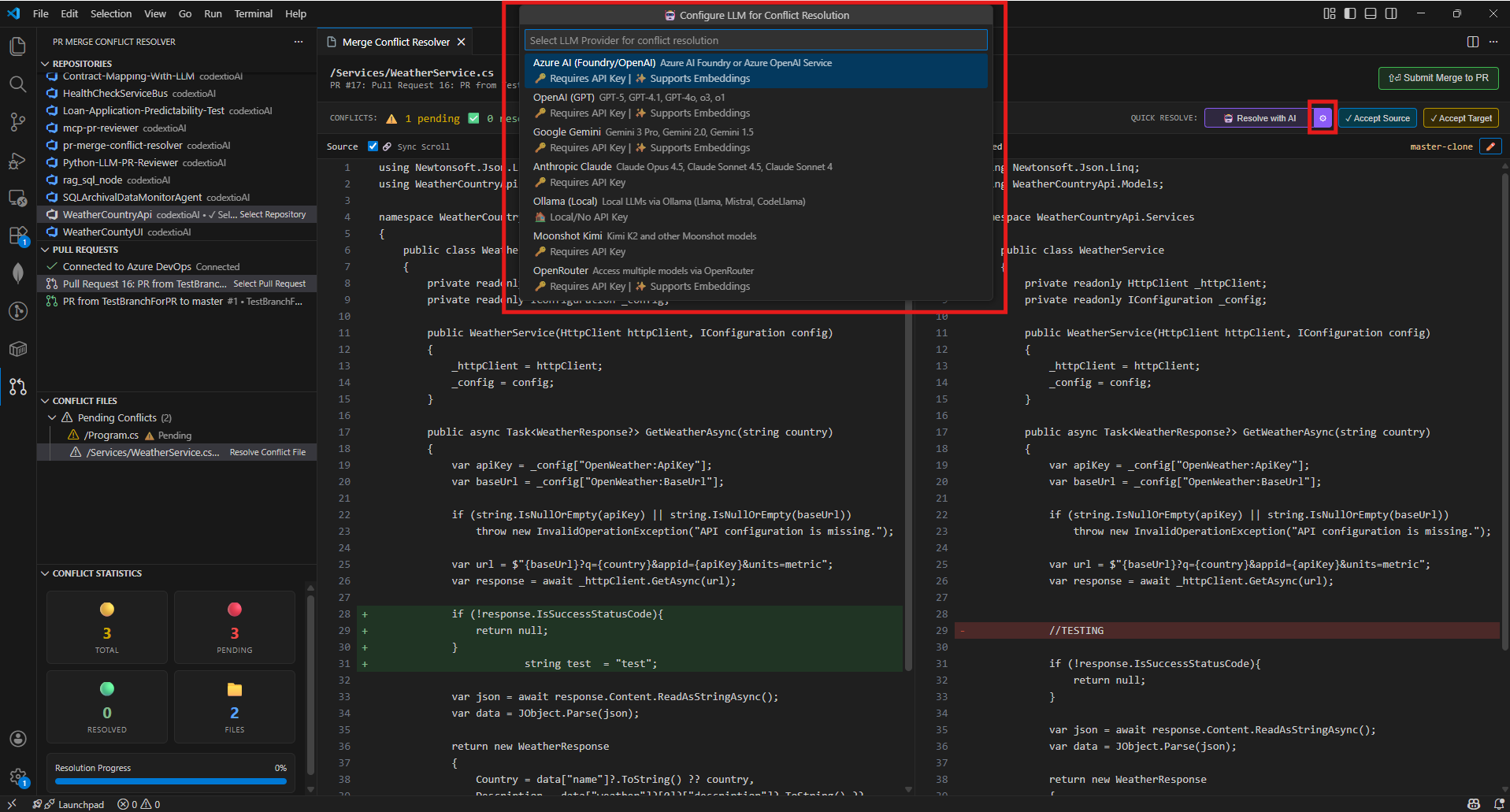Click the LLM settings gear button

pyautogui.click(x=1323, y=118)
